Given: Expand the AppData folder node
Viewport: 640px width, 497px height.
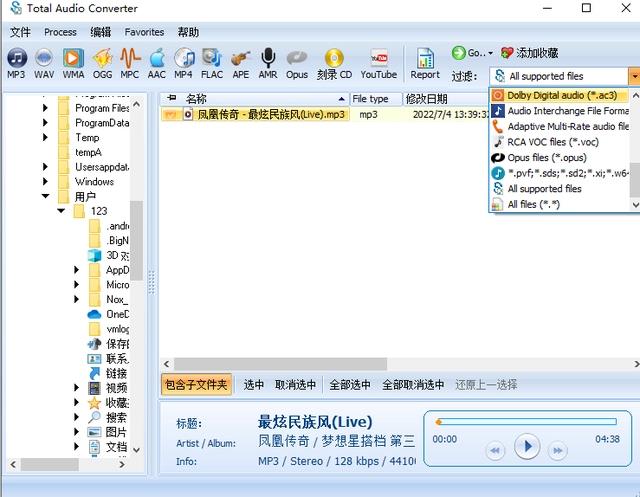Looking at the screenshot, I should (76, 270).
